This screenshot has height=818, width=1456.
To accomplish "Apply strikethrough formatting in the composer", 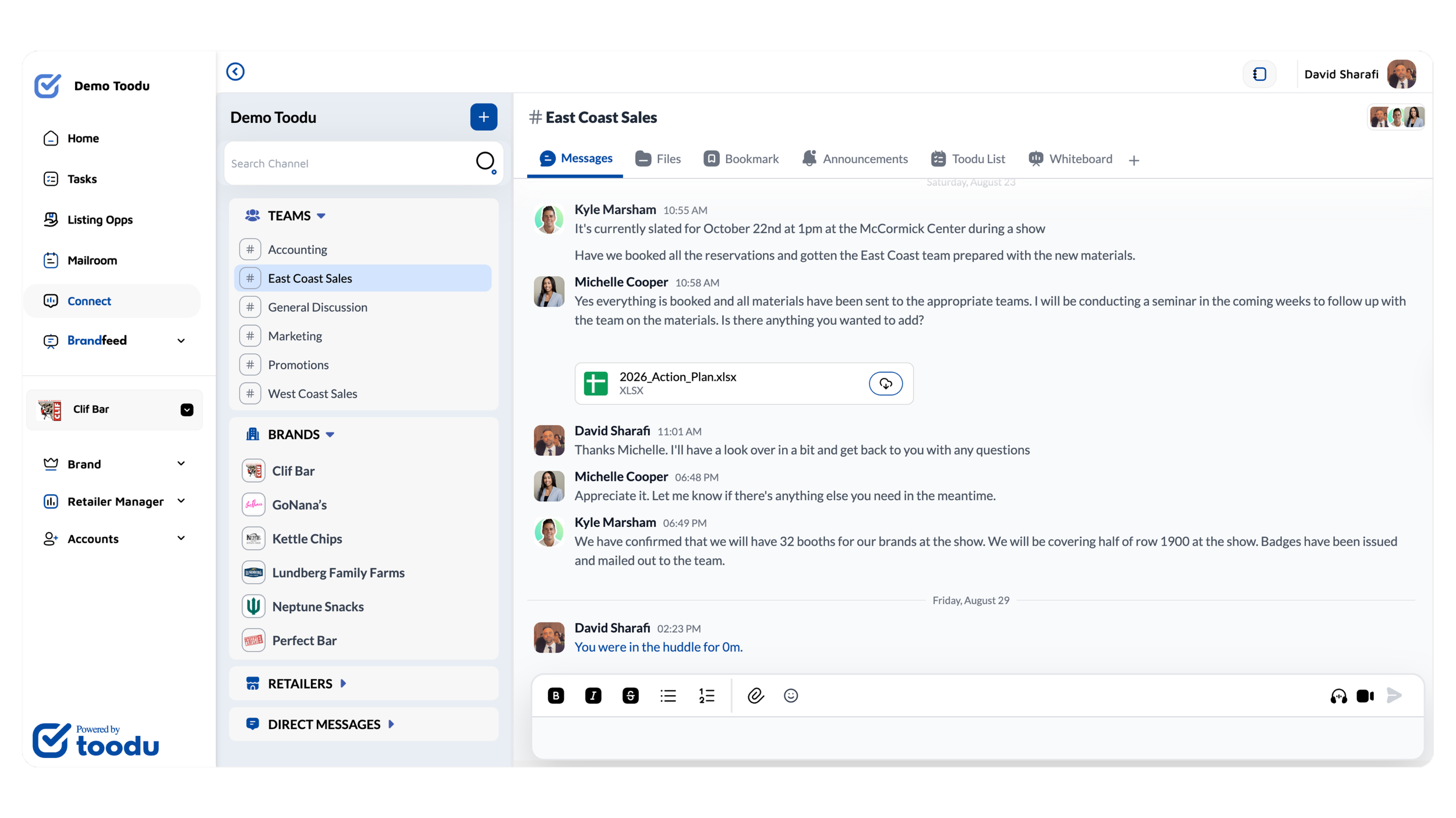I will tap(631, 695).
